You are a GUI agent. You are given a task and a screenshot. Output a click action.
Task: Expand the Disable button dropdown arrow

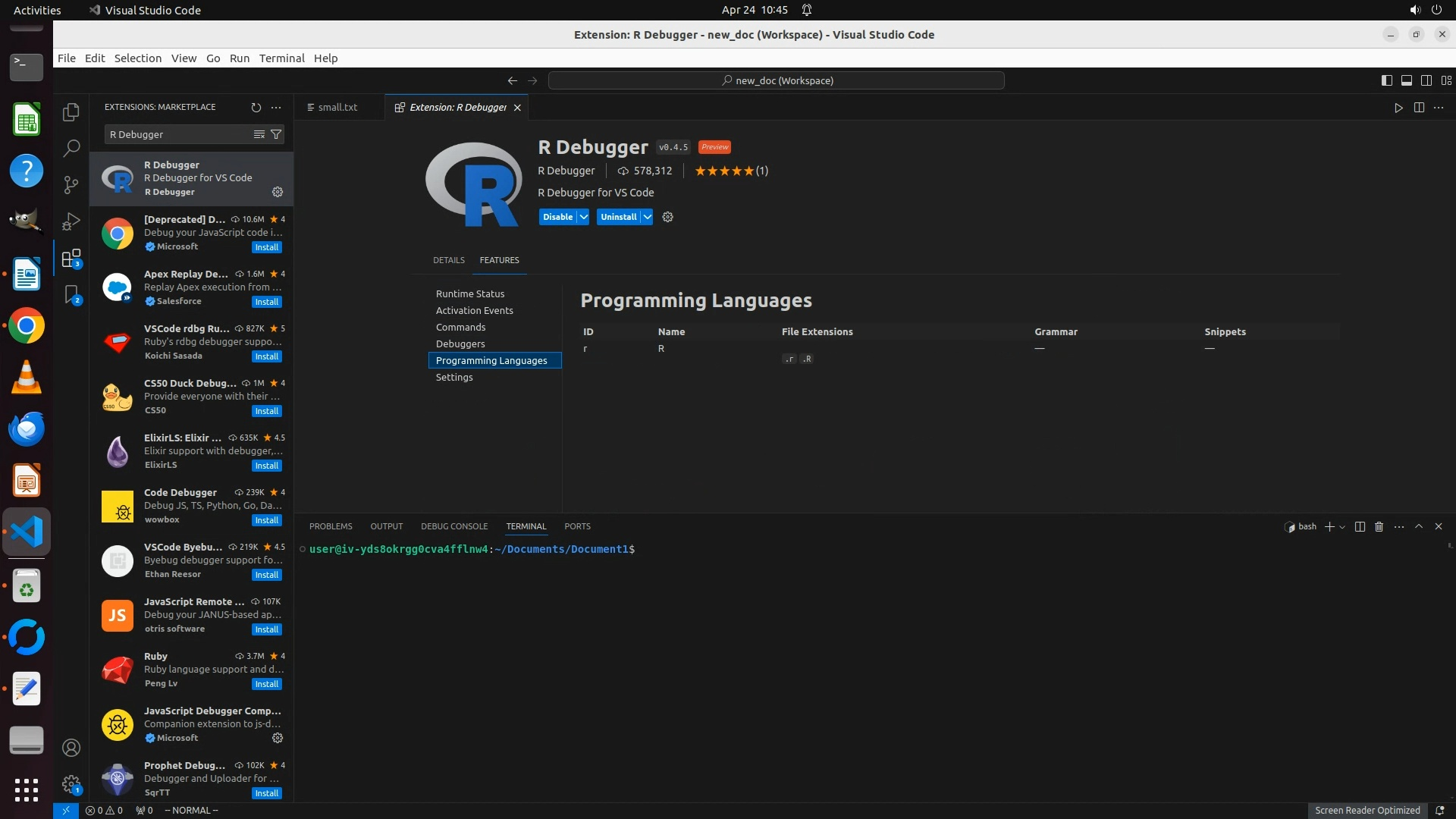pyautogui.click(x=583, y=217)
